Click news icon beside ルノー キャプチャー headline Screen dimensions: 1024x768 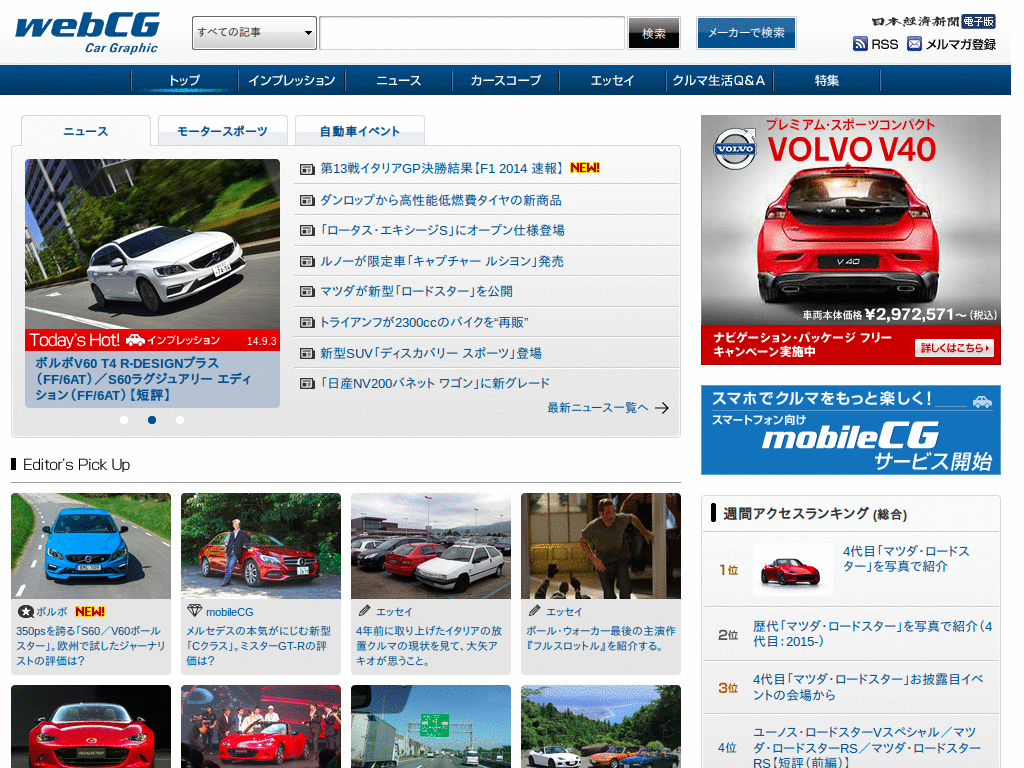click(307, 261)
